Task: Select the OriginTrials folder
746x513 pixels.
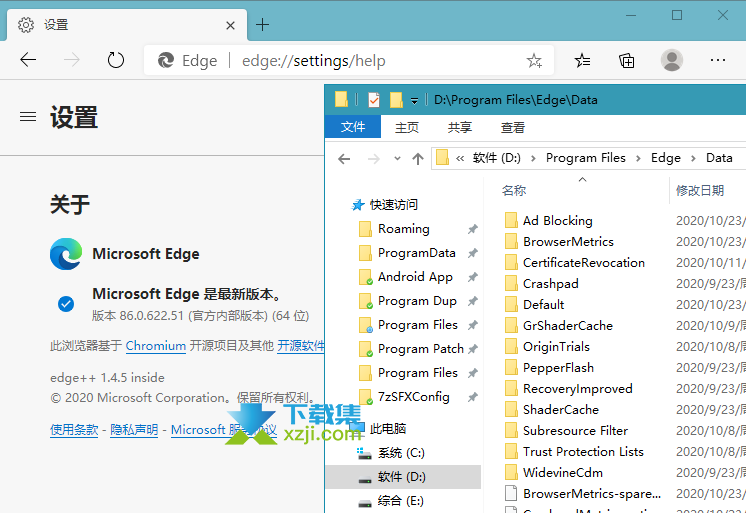Action: (x=556, y=347)
